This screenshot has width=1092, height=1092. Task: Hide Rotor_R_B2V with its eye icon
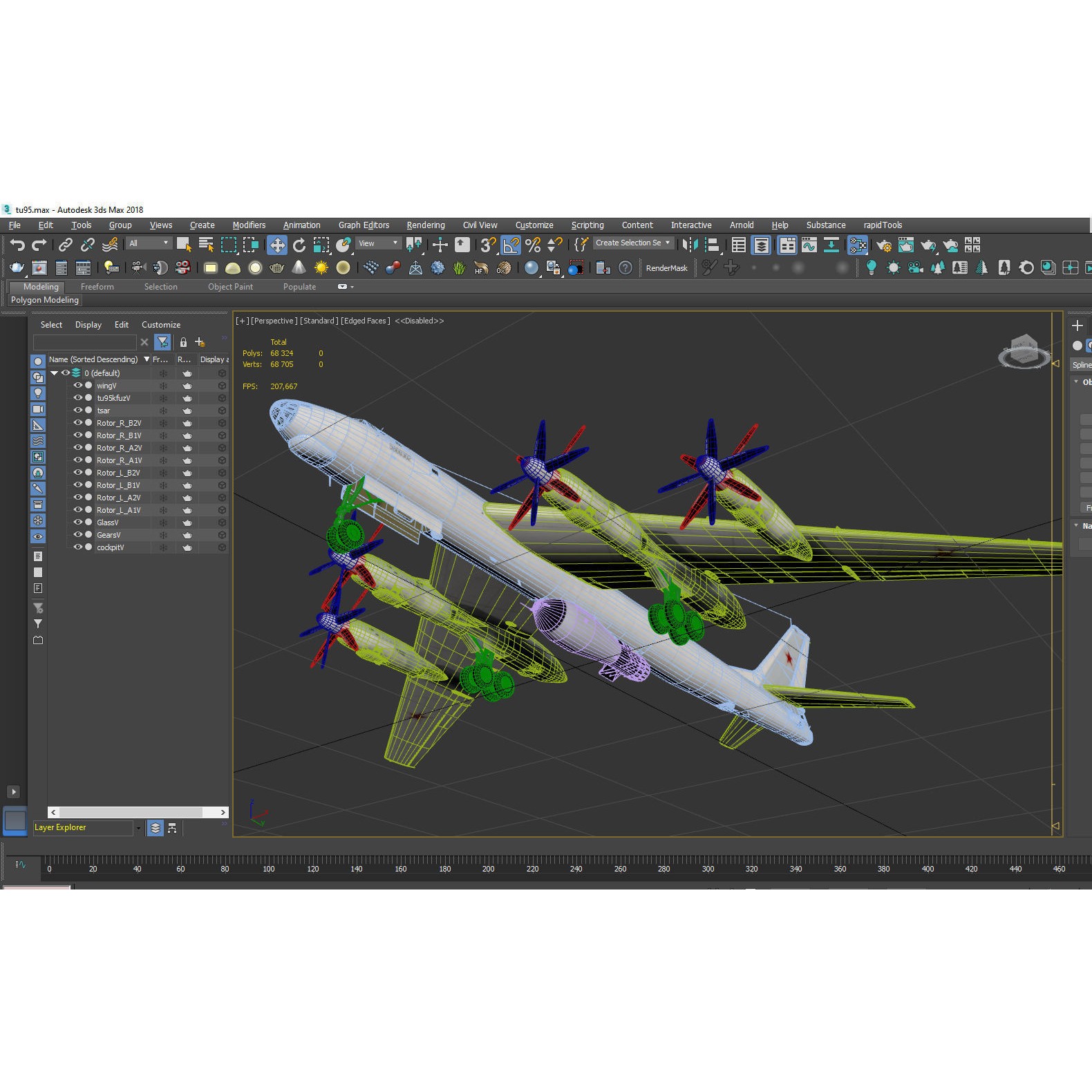[x=78, y=423]
